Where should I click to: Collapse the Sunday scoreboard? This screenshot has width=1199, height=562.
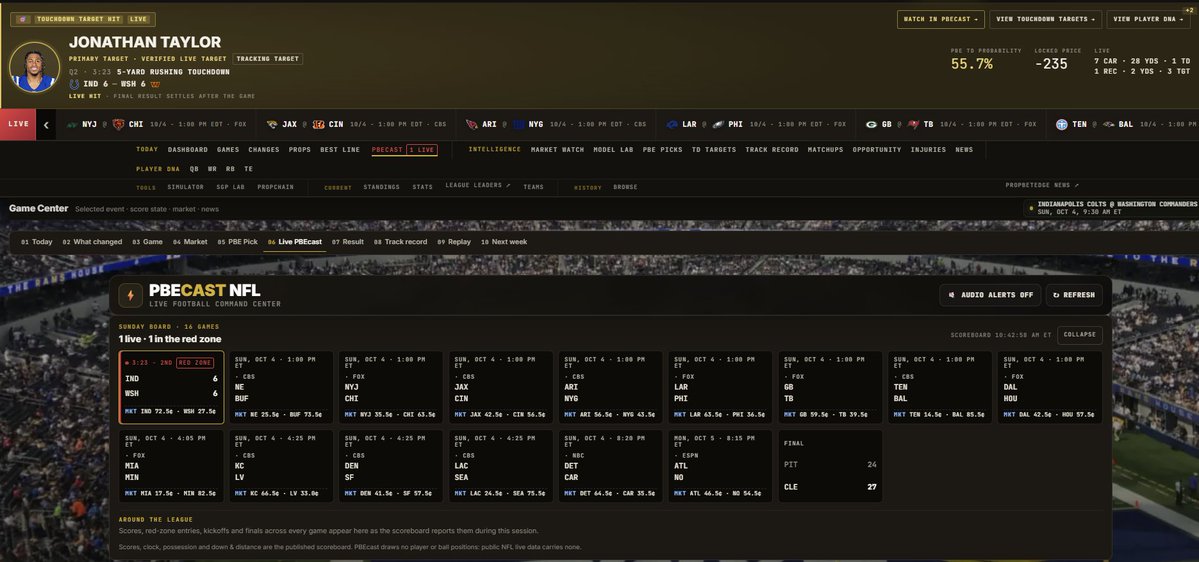(x=1080, y=335)
